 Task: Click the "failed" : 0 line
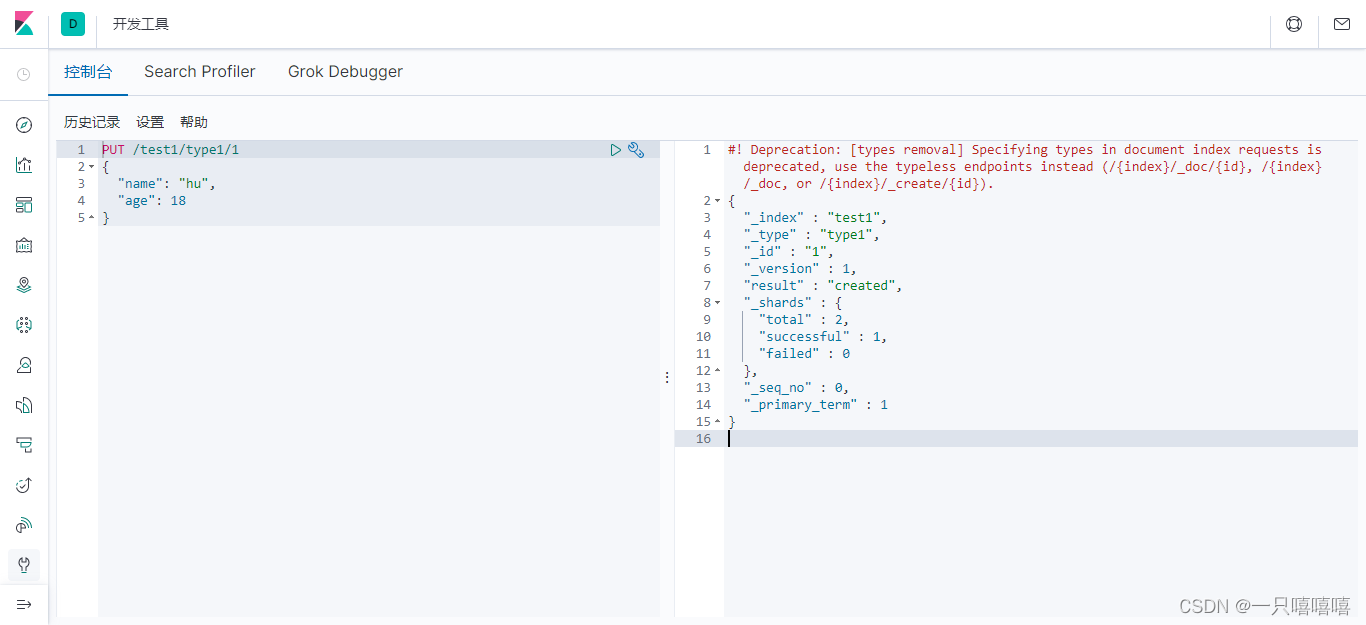coord(804,354)
